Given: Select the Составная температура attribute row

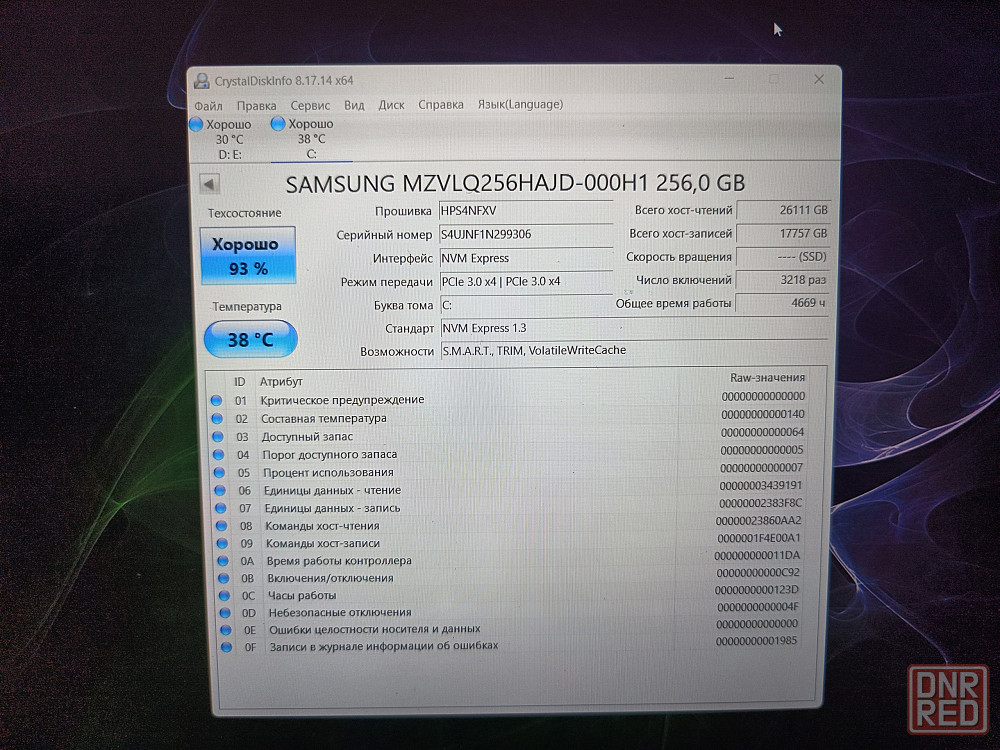Looking at the screenshot, I should (x=509, y=417).
